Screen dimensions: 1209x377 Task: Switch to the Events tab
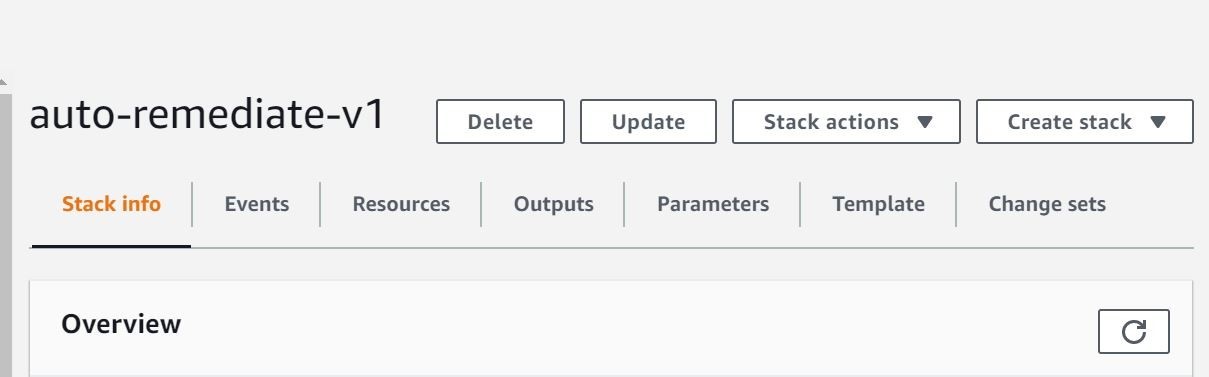point(257,204)
